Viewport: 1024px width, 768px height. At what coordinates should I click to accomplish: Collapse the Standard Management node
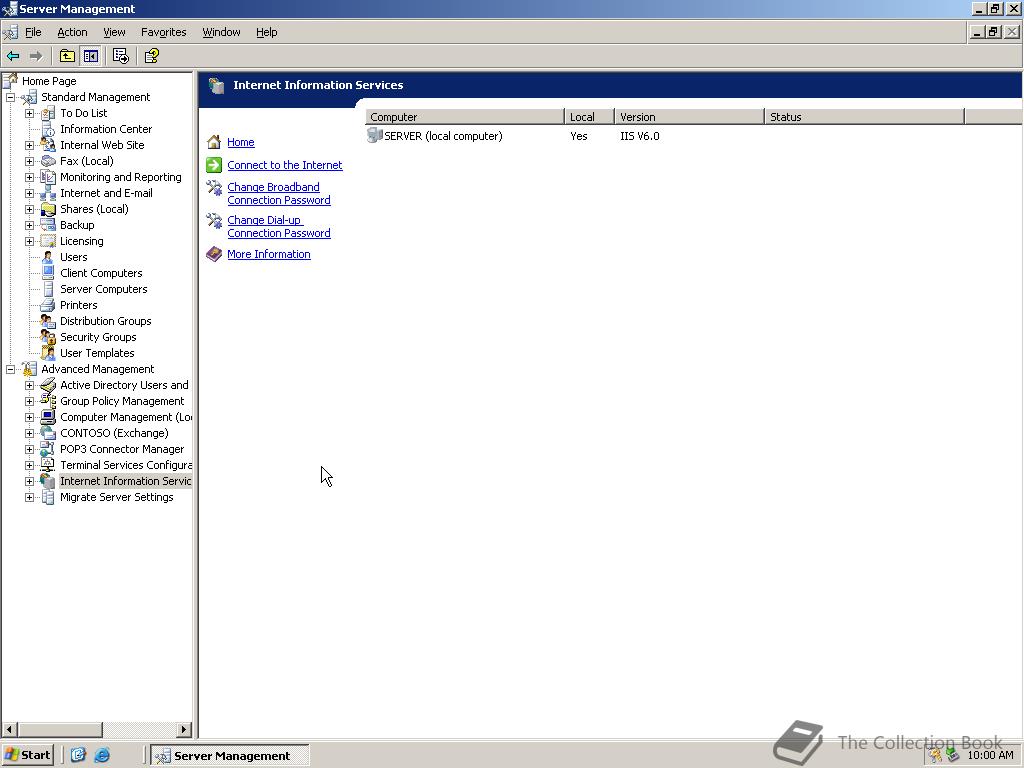[10, 97]
